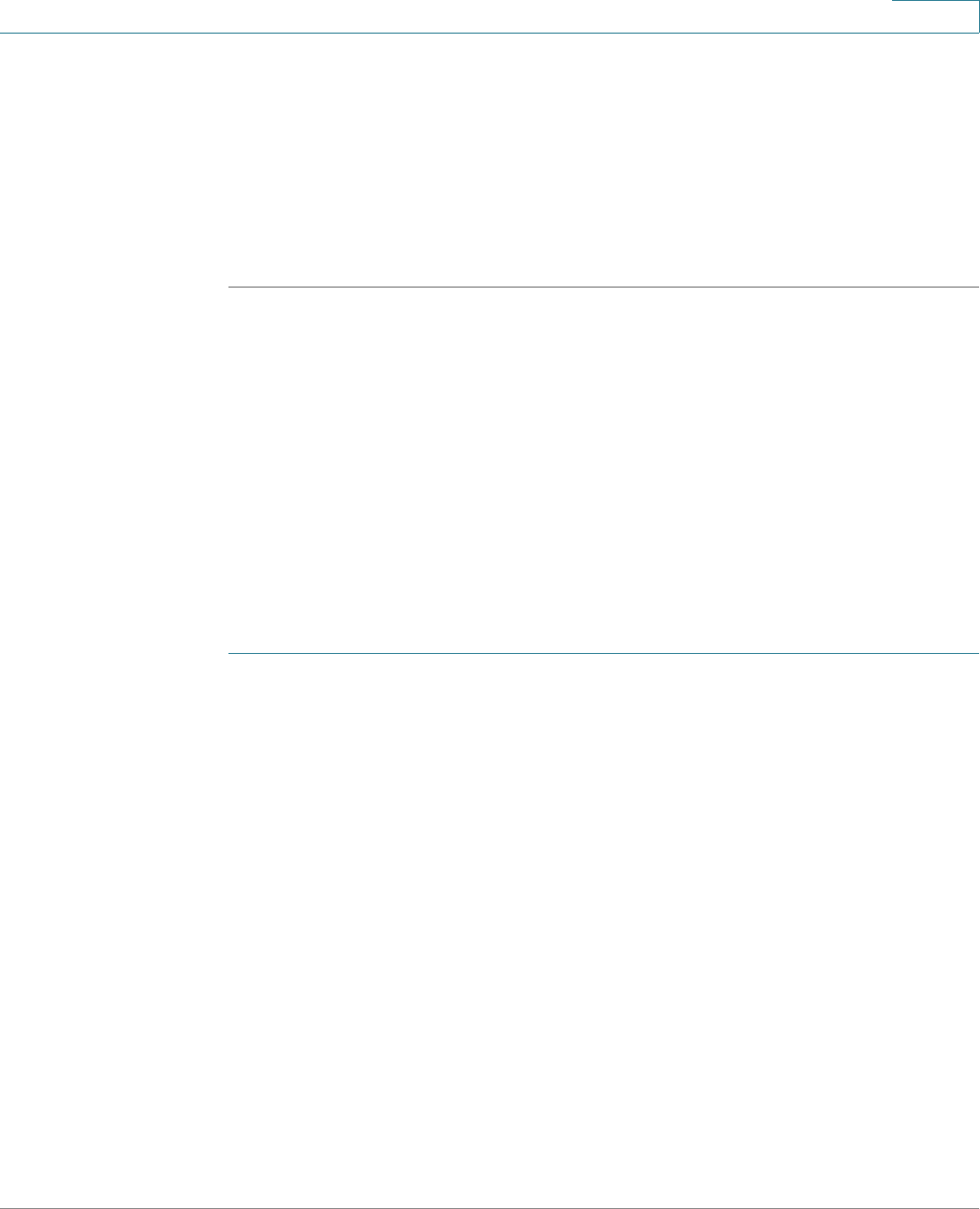Click right end of the lower teal divider

point(975,653)
